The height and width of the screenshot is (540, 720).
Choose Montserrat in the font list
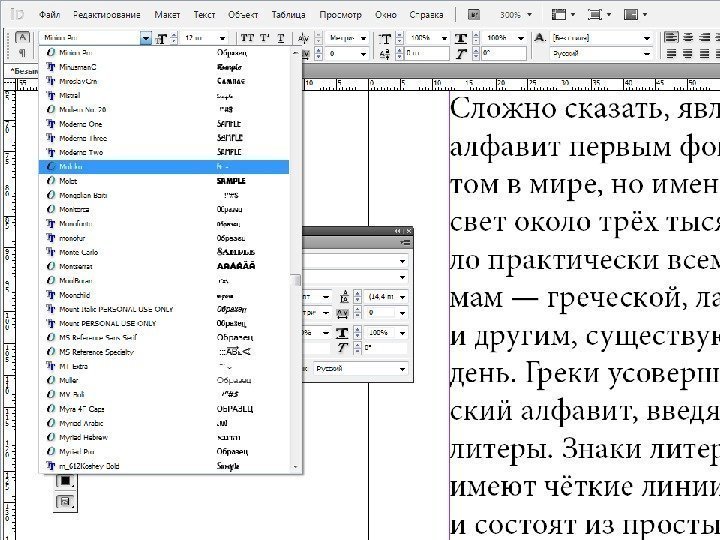(164, 266)
